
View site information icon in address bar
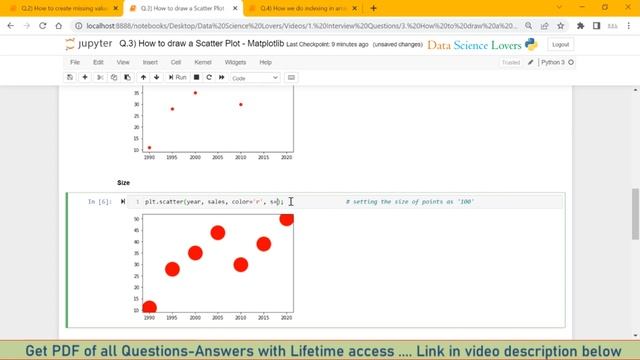[x=78, y=26]
